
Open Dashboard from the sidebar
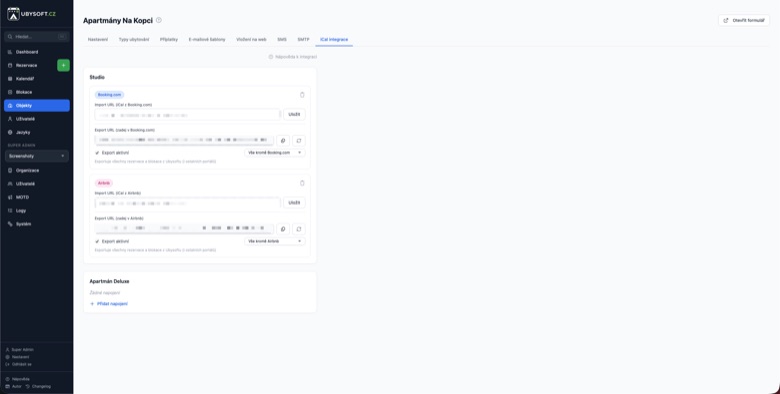[36, 52]
